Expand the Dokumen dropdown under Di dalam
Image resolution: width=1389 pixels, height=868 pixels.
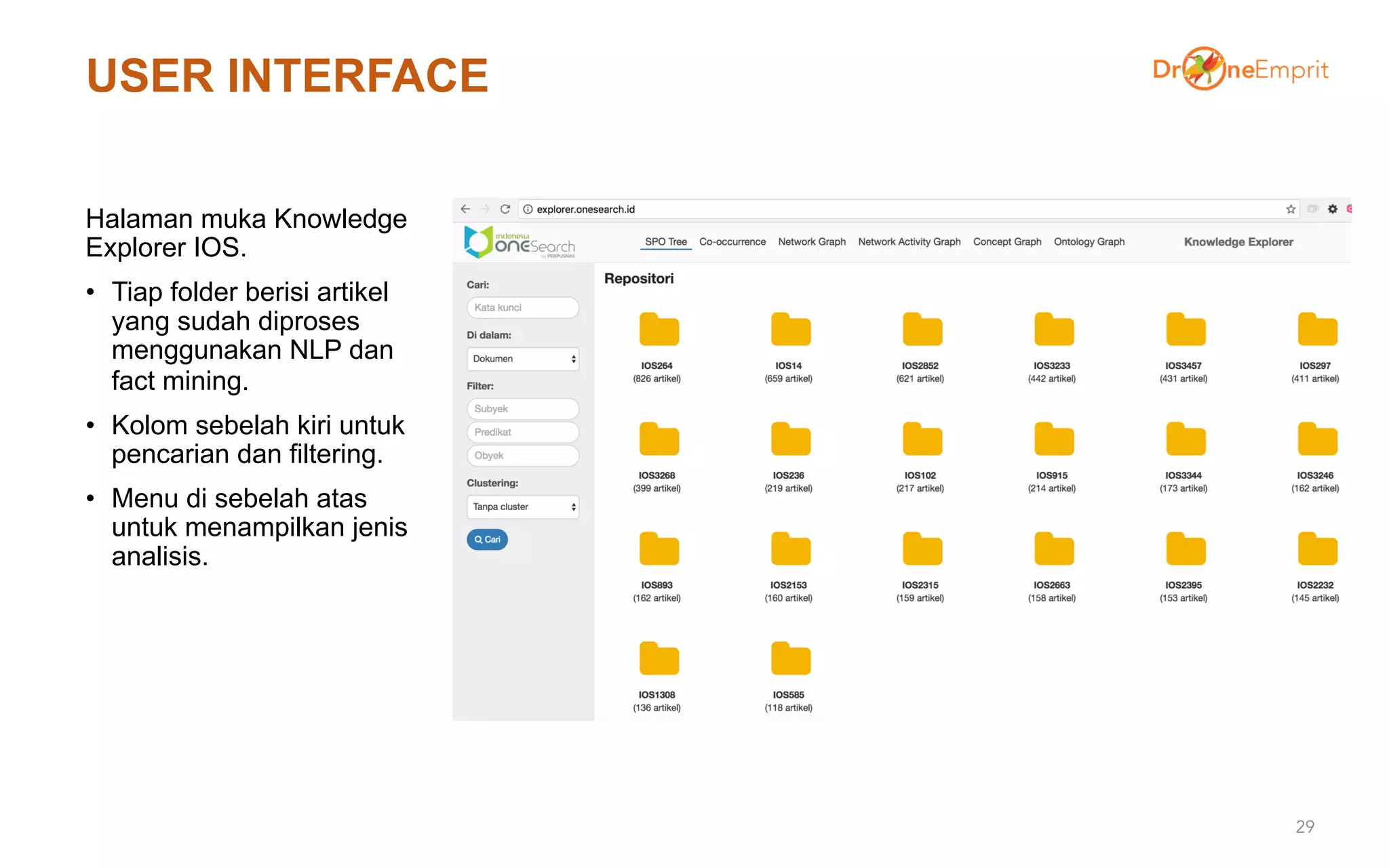click(x=522, y=359)
